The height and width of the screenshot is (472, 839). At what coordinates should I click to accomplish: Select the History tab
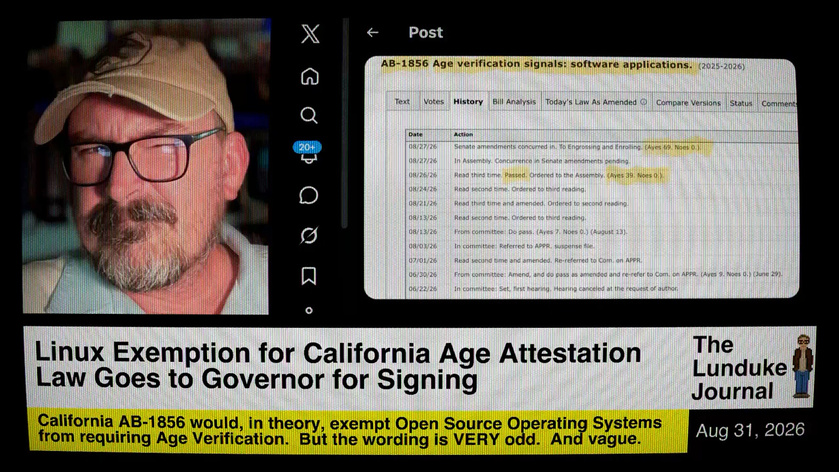click(468, 101)
